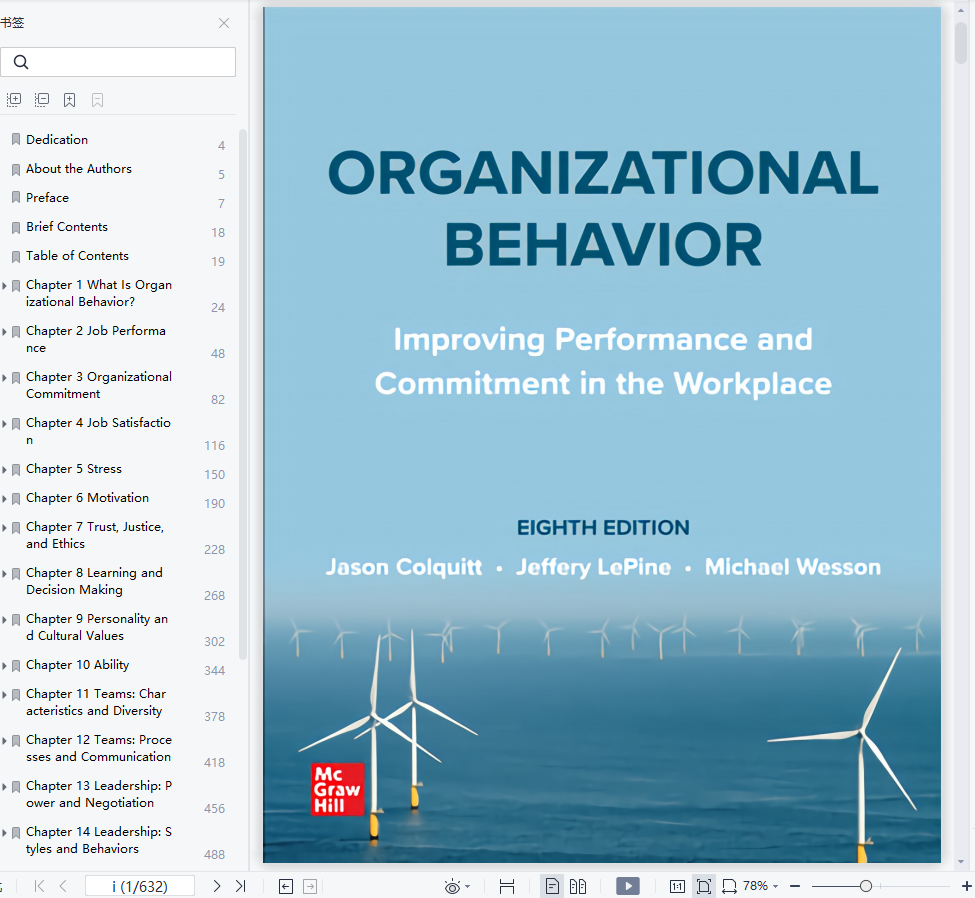This screenshot has width=975, height=898.
Task: Zoom out with the minus button
Action: 795,886
